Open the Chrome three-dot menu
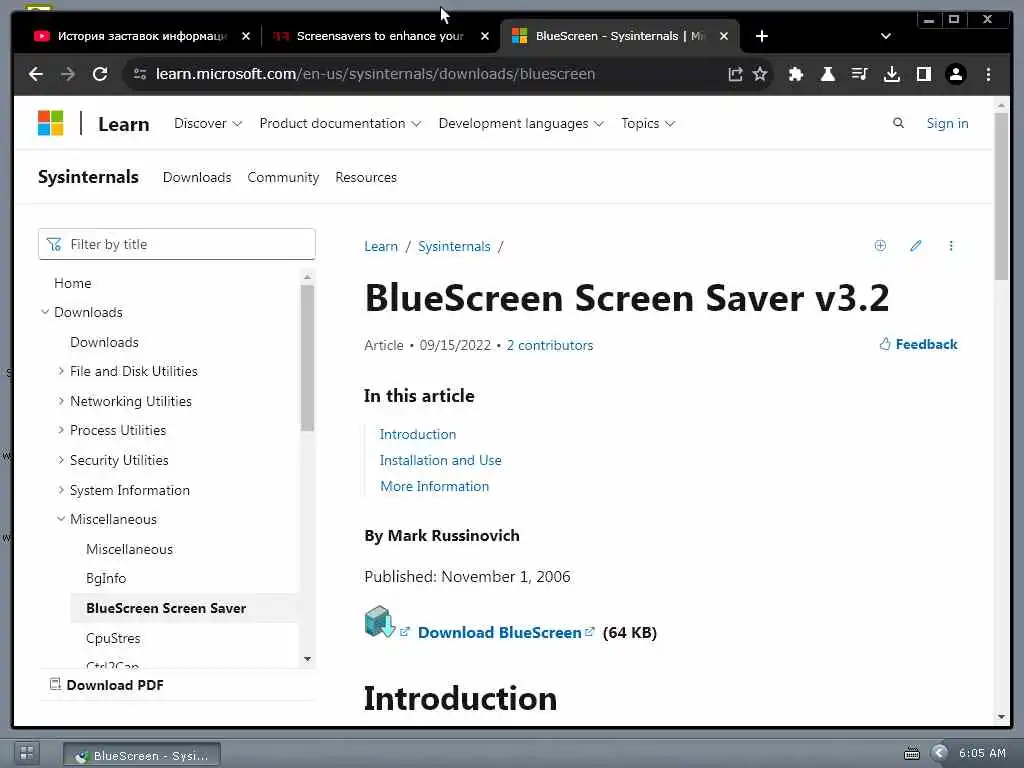The image size is (1024, 768). pyautogui.click(x=988, y=74)
